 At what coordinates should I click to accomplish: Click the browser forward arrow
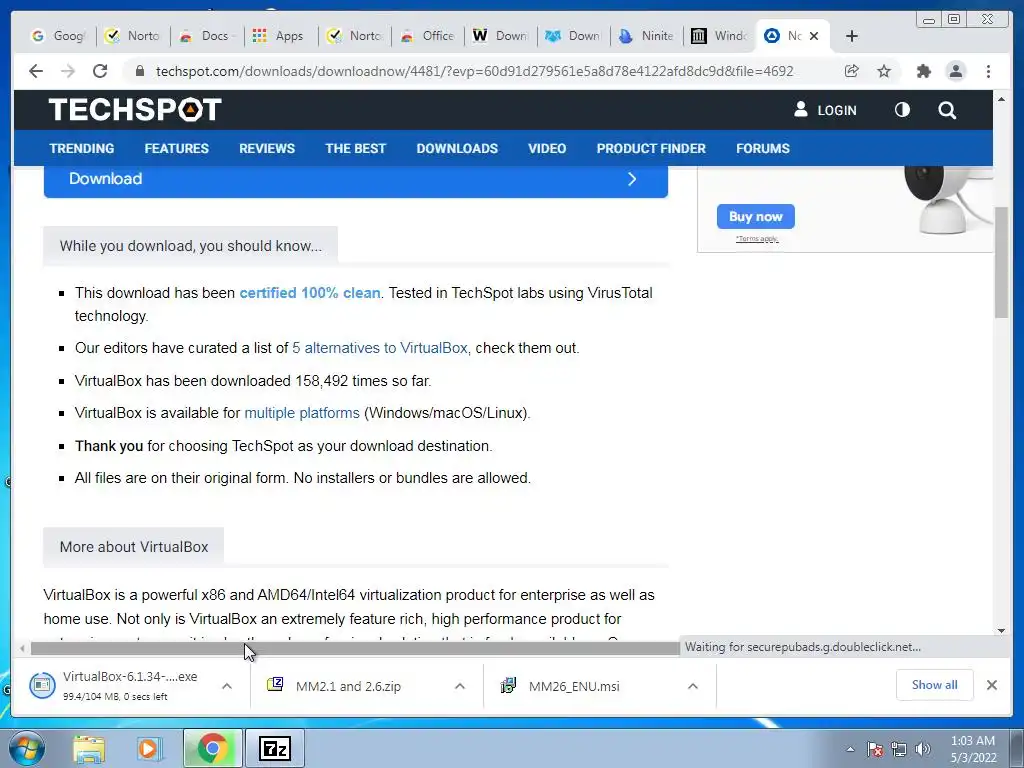point(68,71)
